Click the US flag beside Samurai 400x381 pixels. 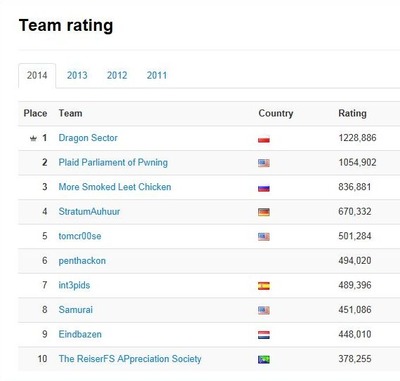[264, 310]
